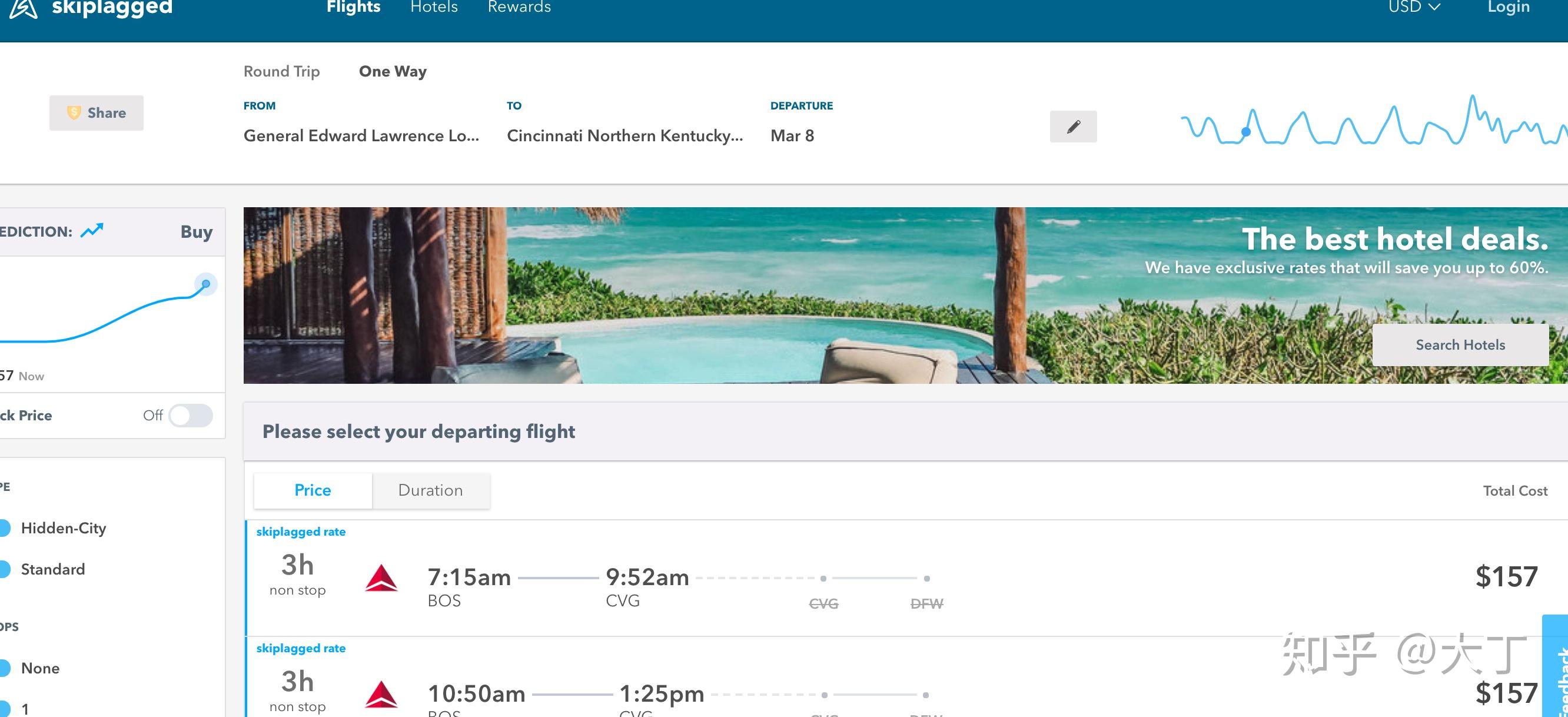Click the skiplagged logo icon
This screenshot has width=1568, height=717.
point(23,8)
